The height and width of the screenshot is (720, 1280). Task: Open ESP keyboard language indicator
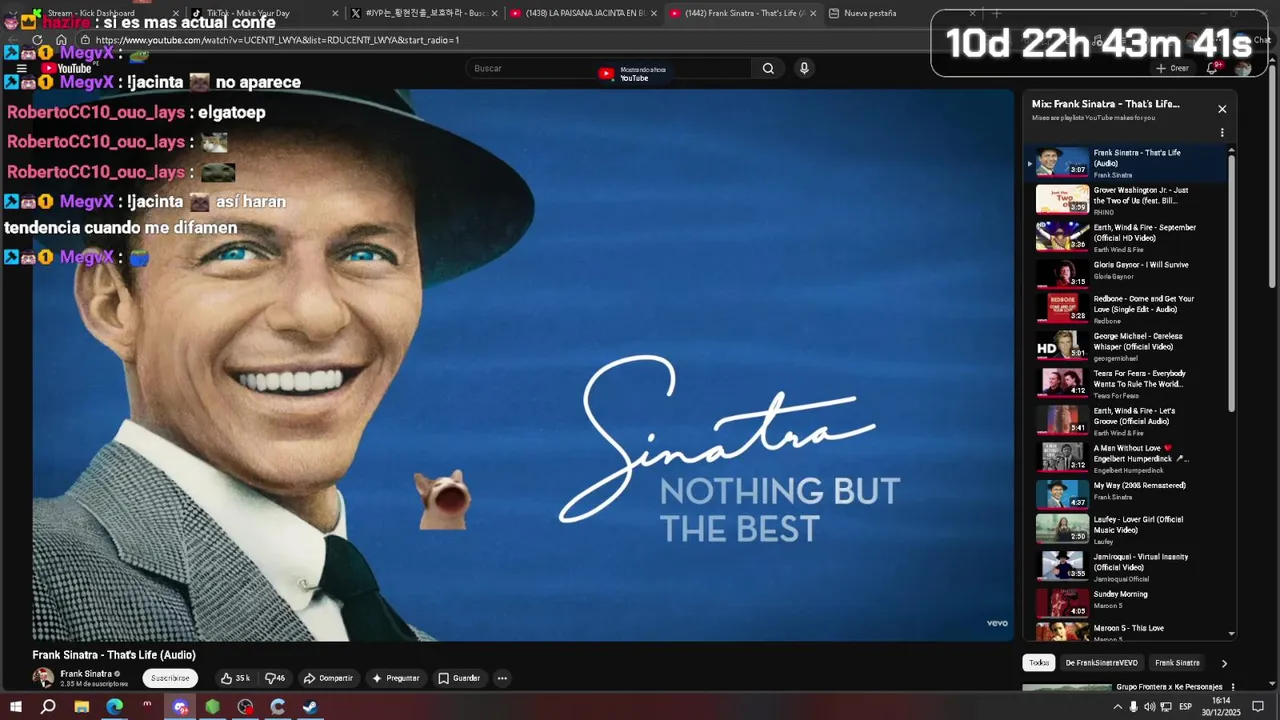1186,707
